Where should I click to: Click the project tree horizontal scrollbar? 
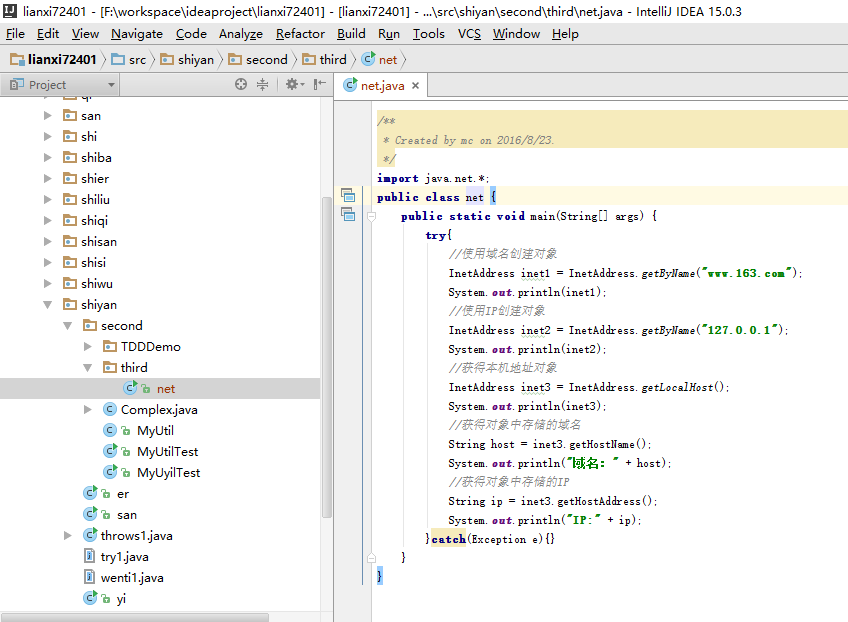click(x=135, y=617)
